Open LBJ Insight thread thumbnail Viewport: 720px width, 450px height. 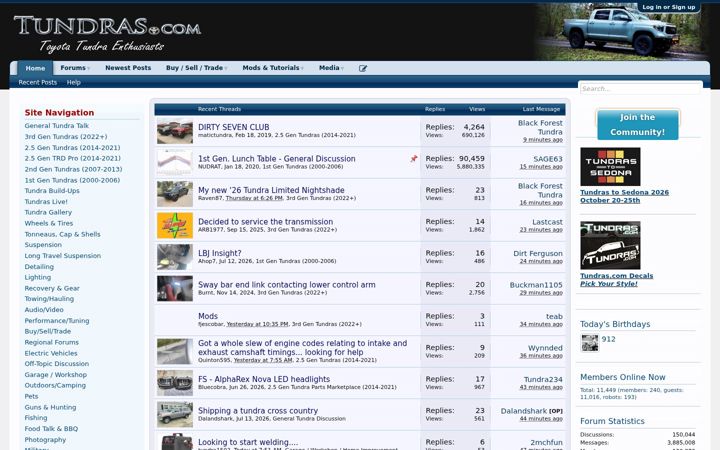[175, 257]
